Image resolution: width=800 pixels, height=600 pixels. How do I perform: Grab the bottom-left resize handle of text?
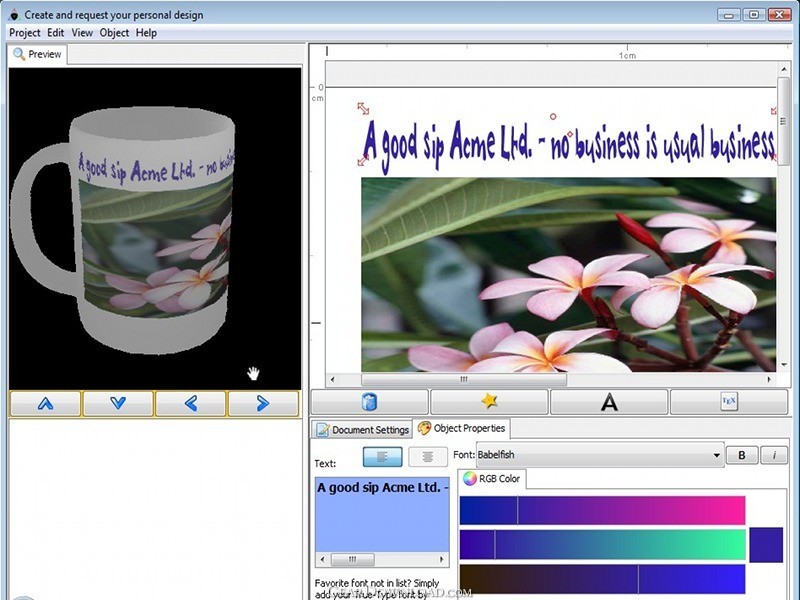(363, 160)
